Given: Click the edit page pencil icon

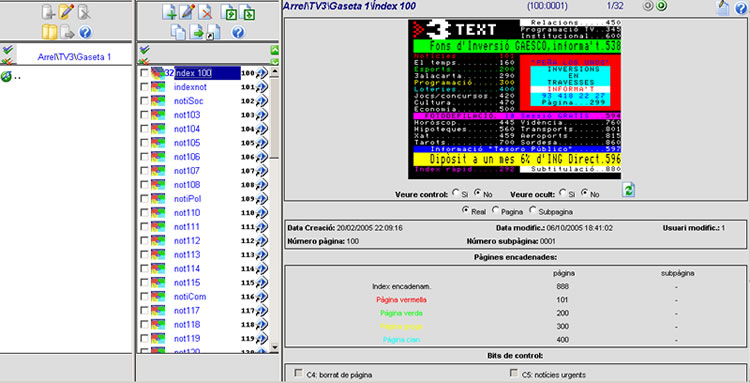Looking at the screenshot, I should pos(187,12).
